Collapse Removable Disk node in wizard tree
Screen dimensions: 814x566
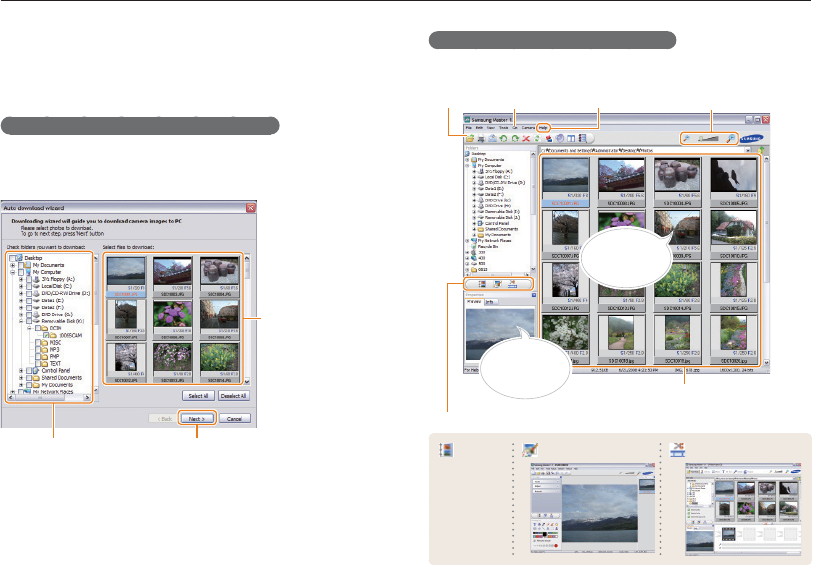(x=21, y=321)
